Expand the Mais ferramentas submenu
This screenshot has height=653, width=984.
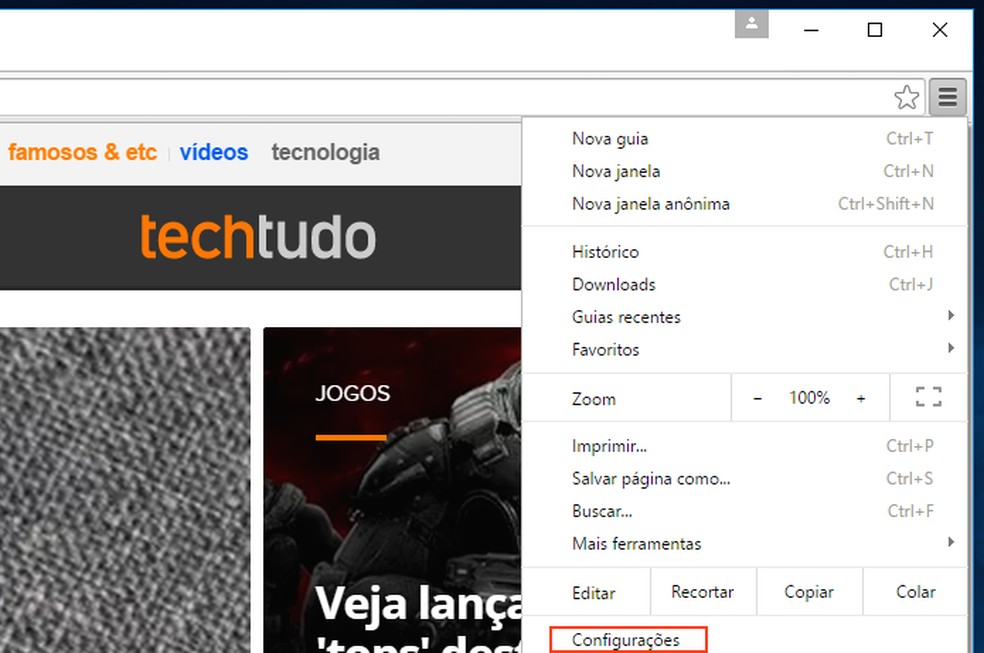(637, 543)
